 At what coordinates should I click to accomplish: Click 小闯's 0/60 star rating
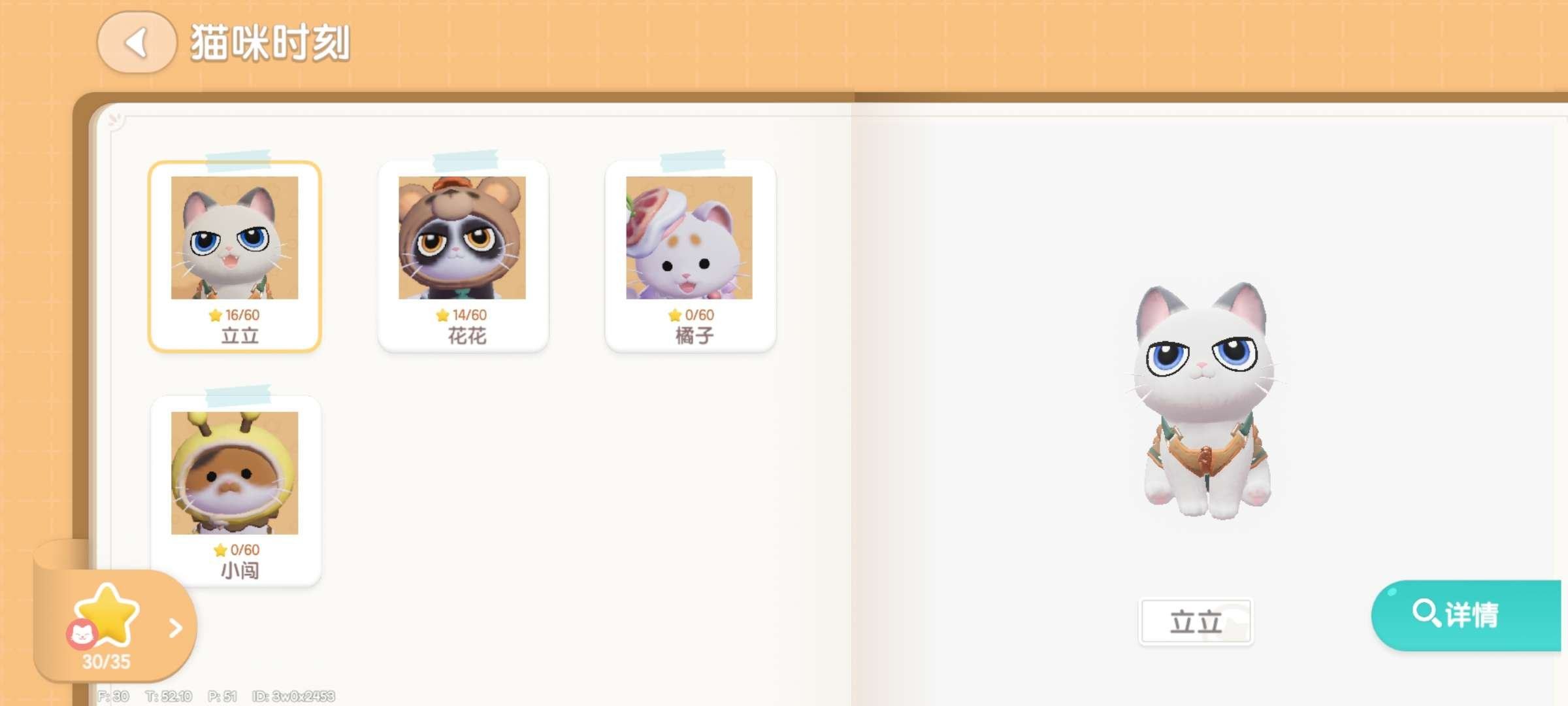pyautogui.click(x=237, y=550)
